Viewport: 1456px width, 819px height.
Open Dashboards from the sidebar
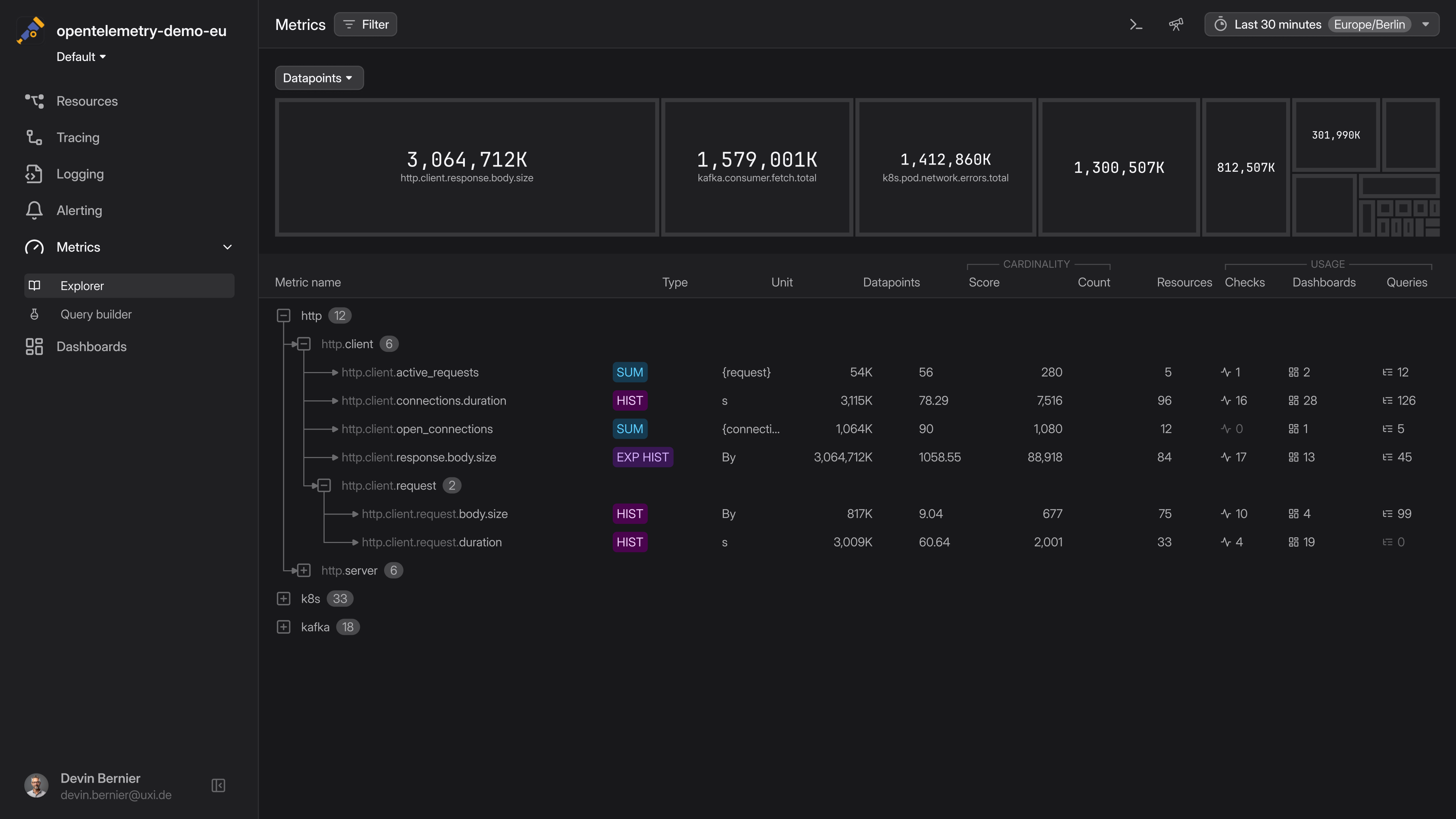91,347
